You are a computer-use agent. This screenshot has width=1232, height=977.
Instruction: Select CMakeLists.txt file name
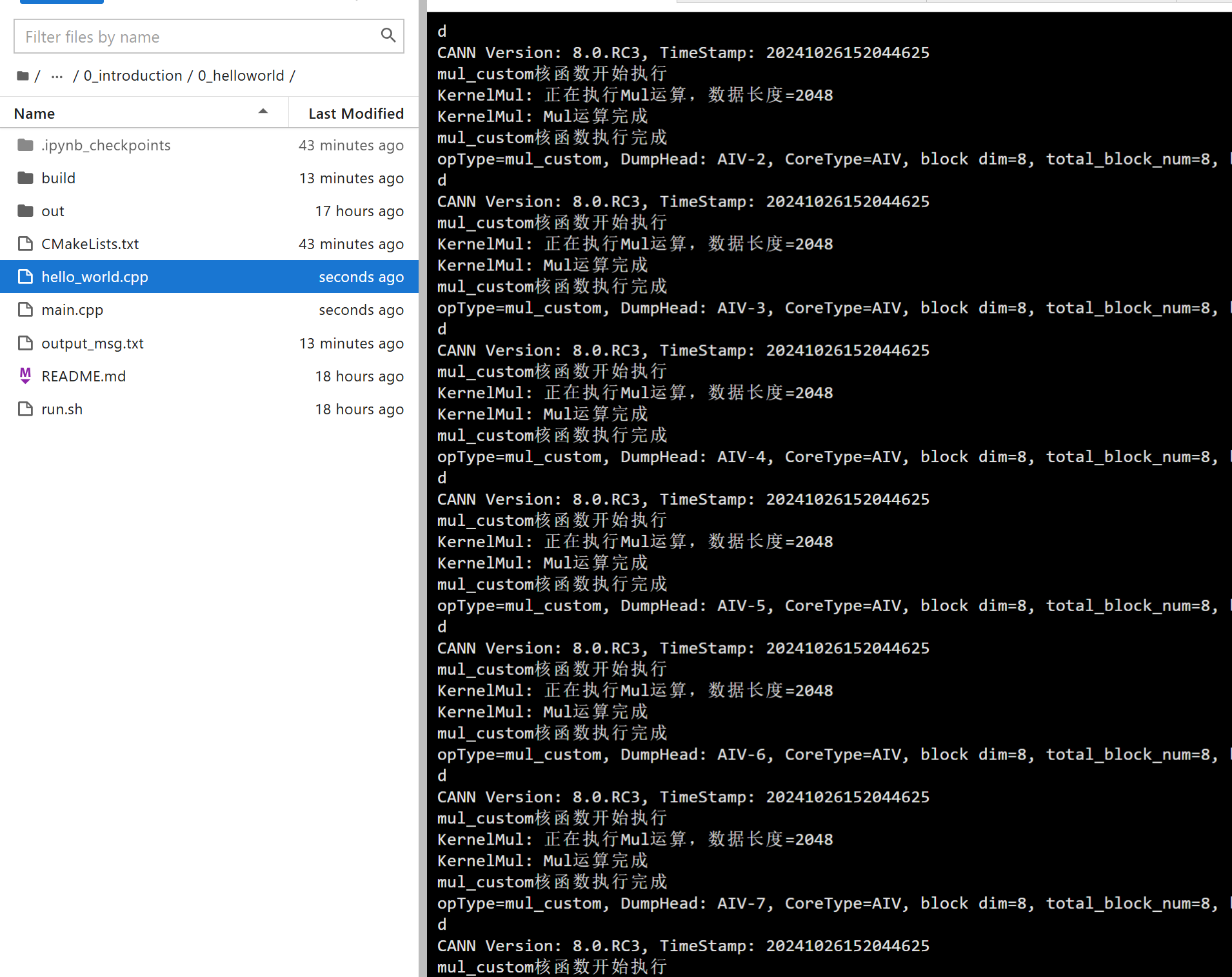point(90,244)
